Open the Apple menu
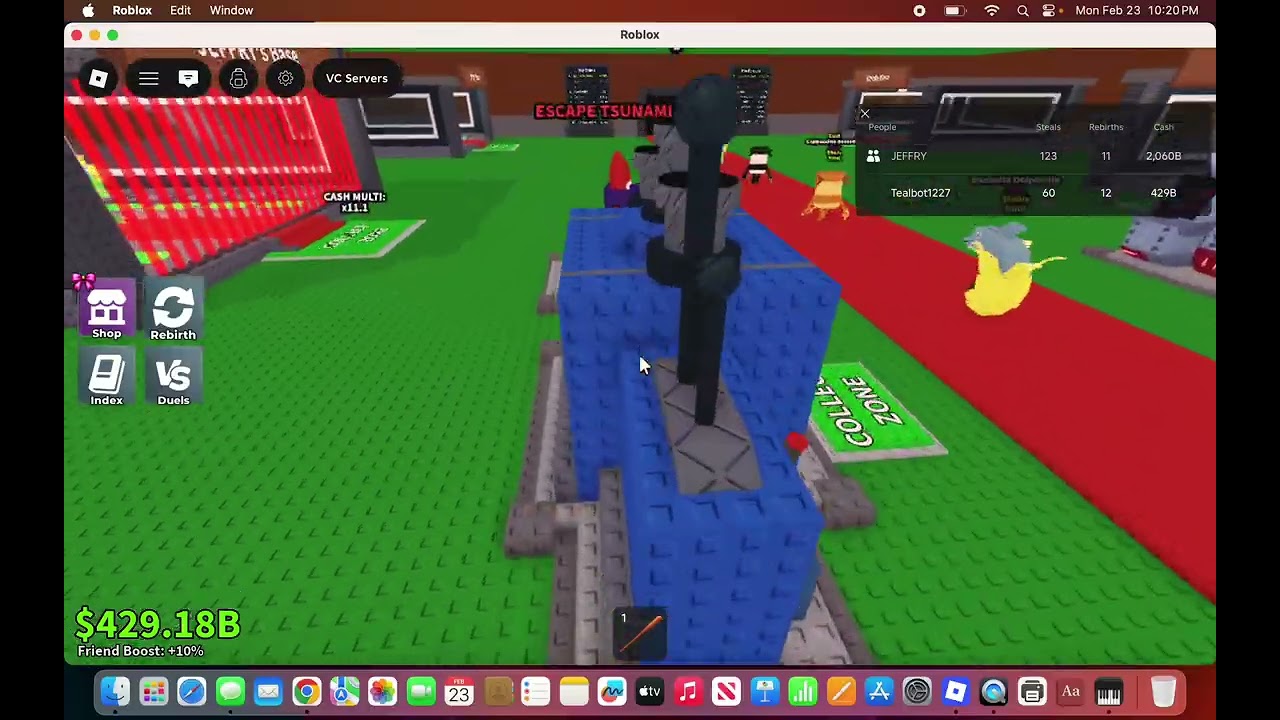Viewport: 1280px width, 720px height. pos(88,10)
